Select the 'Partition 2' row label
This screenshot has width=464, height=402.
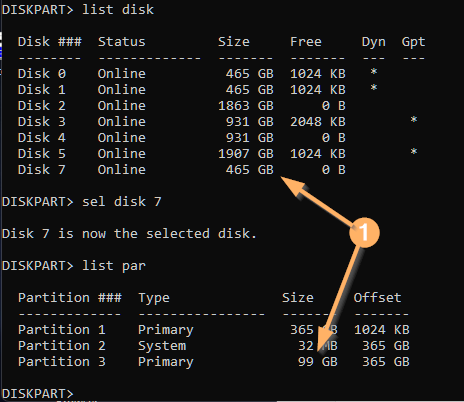pos(62,346)
